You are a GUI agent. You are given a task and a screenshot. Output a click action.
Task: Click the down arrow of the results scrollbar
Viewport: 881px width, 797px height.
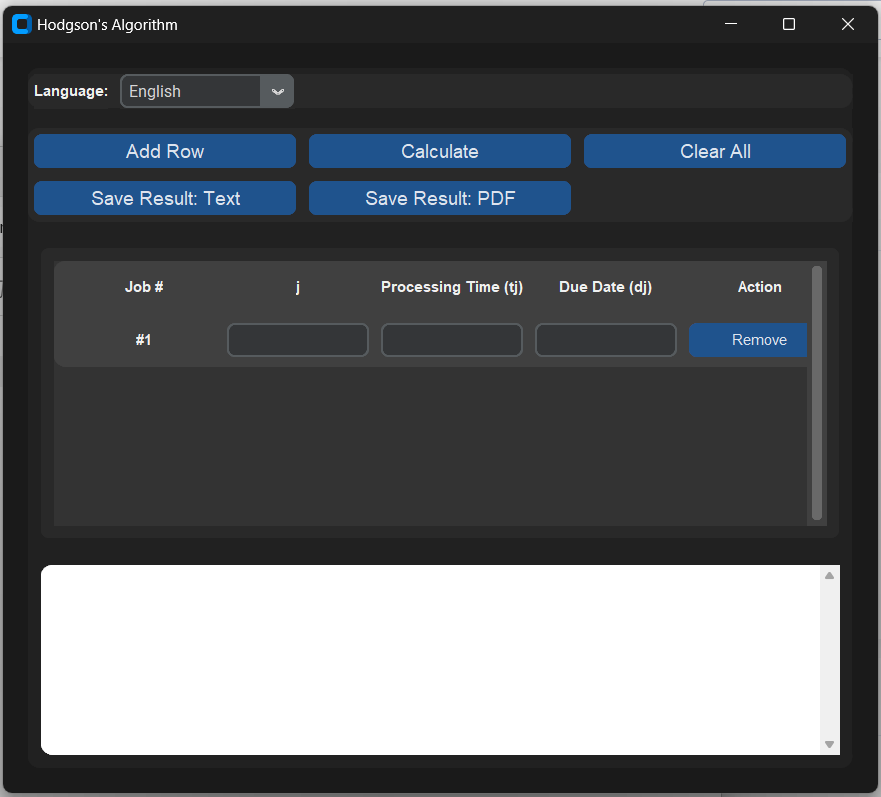click(829, 744)
